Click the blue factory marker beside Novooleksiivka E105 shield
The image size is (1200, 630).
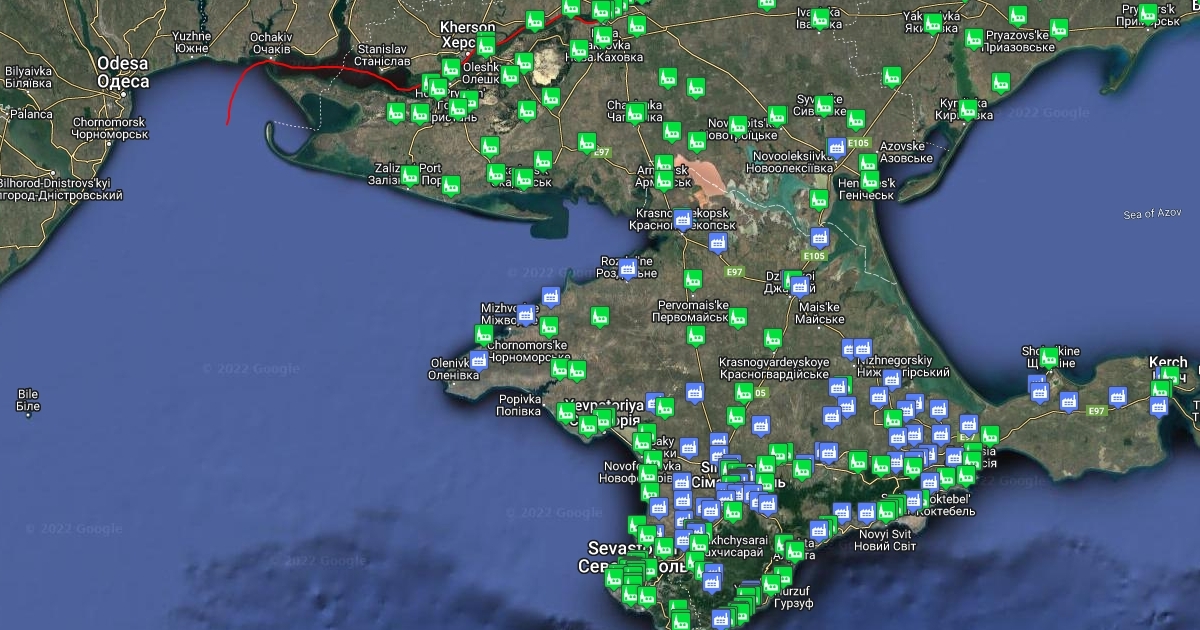pyautogui.click(x=836, y=147)
